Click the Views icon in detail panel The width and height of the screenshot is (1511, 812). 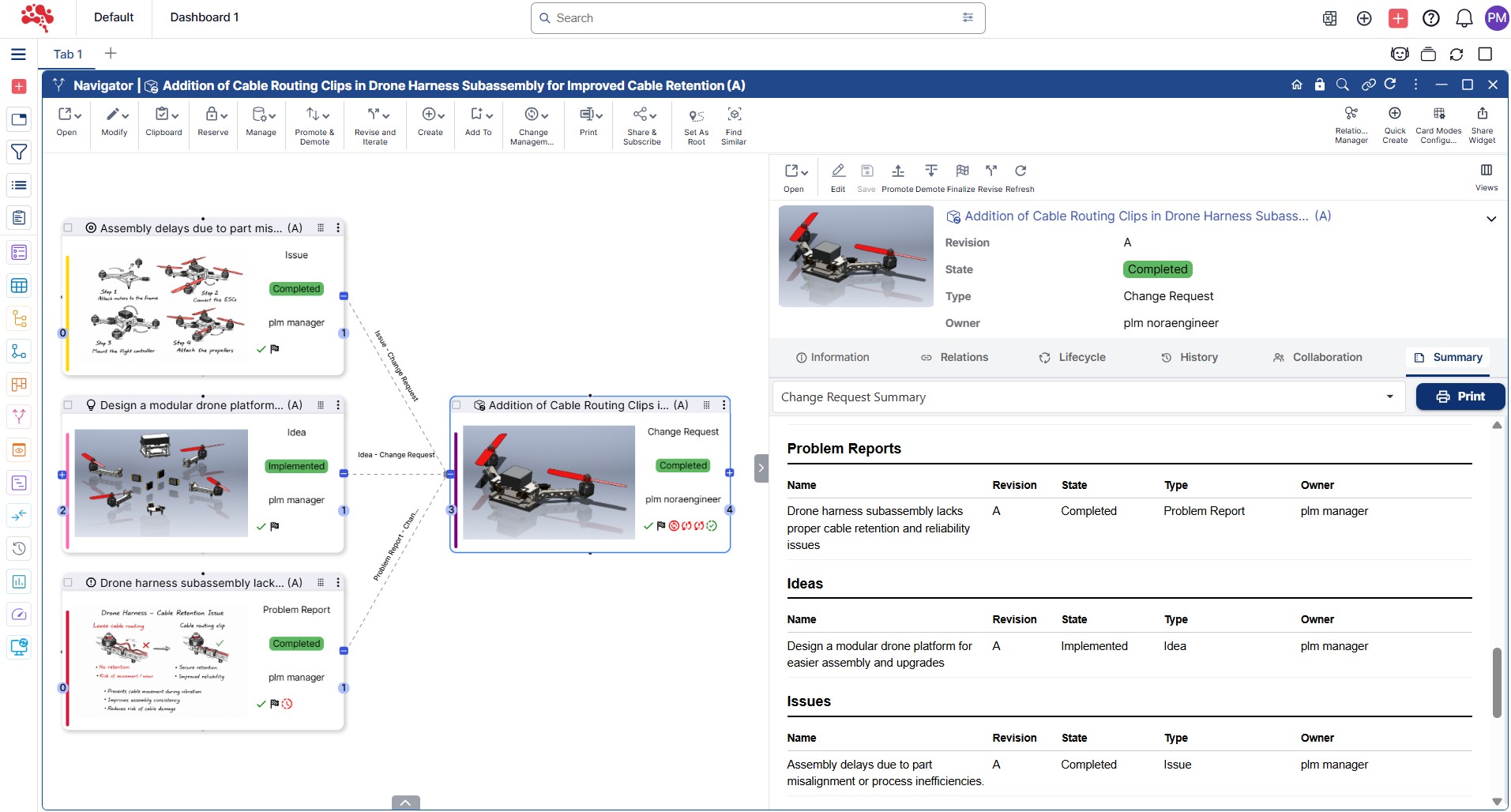1486,171
